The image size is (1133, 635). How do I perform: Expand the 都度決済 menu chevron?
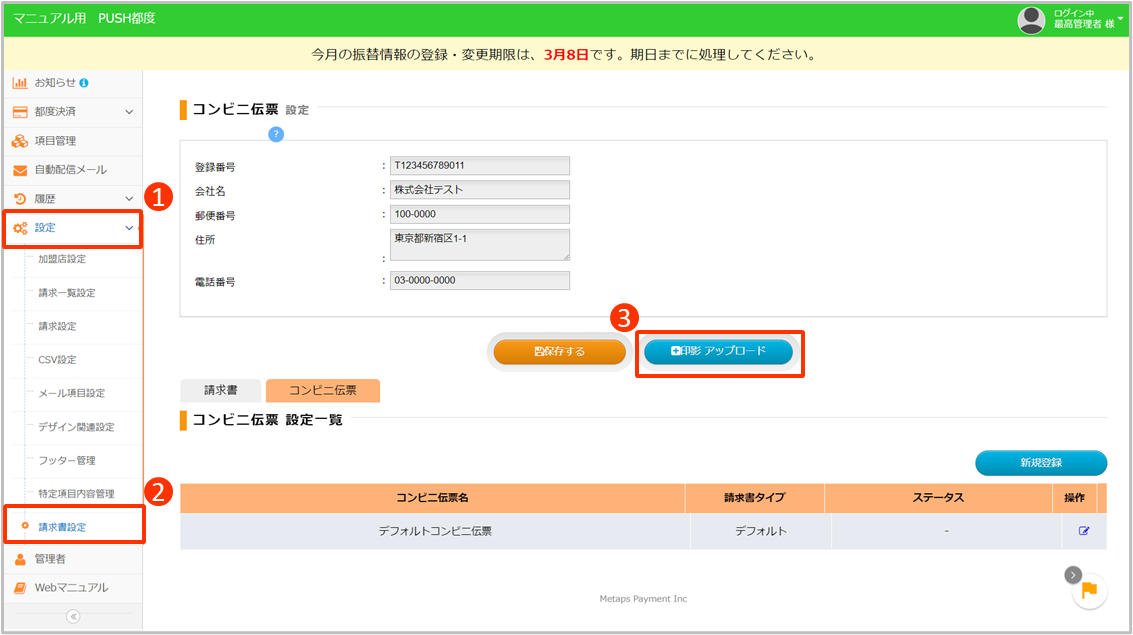point(129,112)
